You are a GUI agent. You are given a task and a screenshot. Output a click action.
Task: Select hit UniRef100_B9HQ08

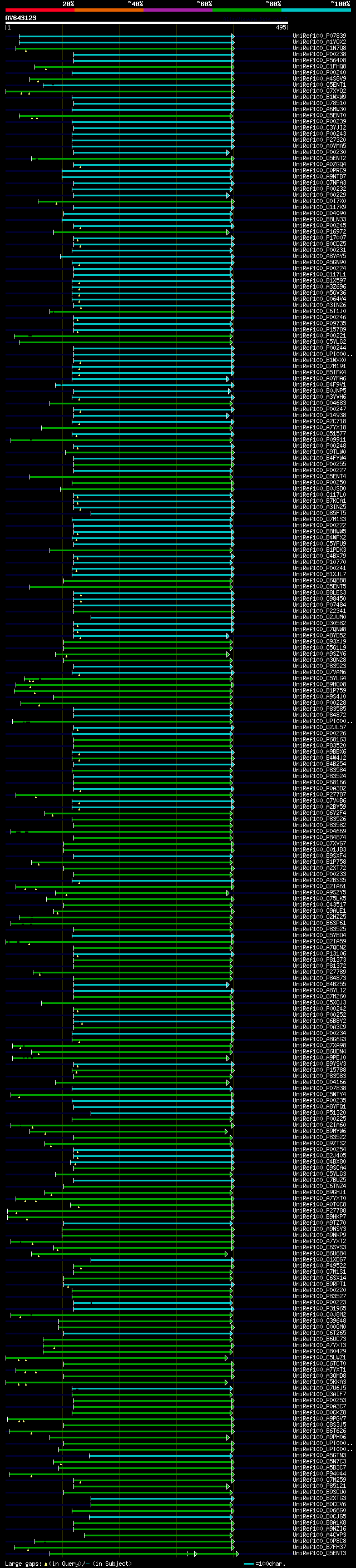[x=319, y=684]
